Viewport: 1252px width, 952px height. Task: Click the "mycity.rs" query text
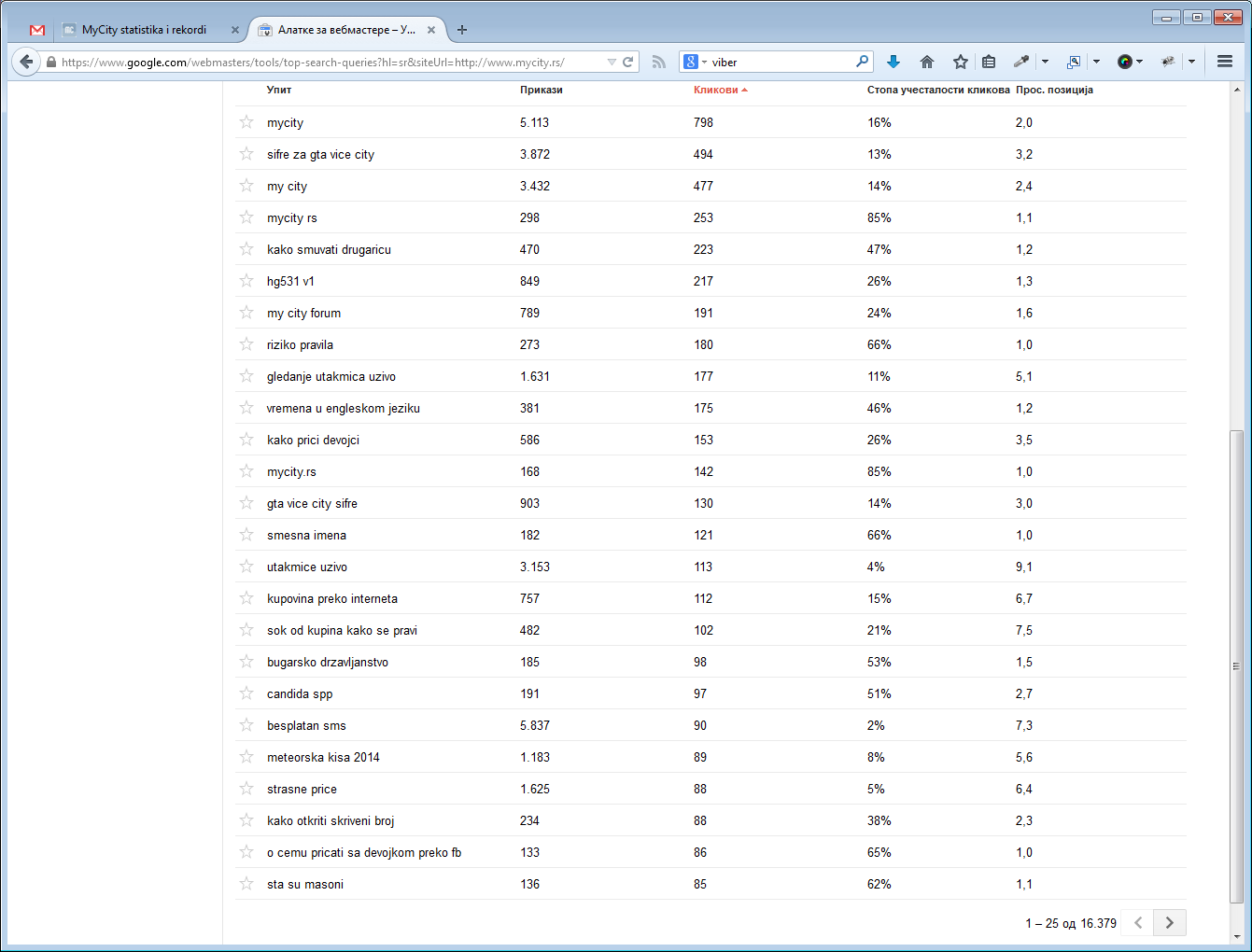click(x=291, y=471)
